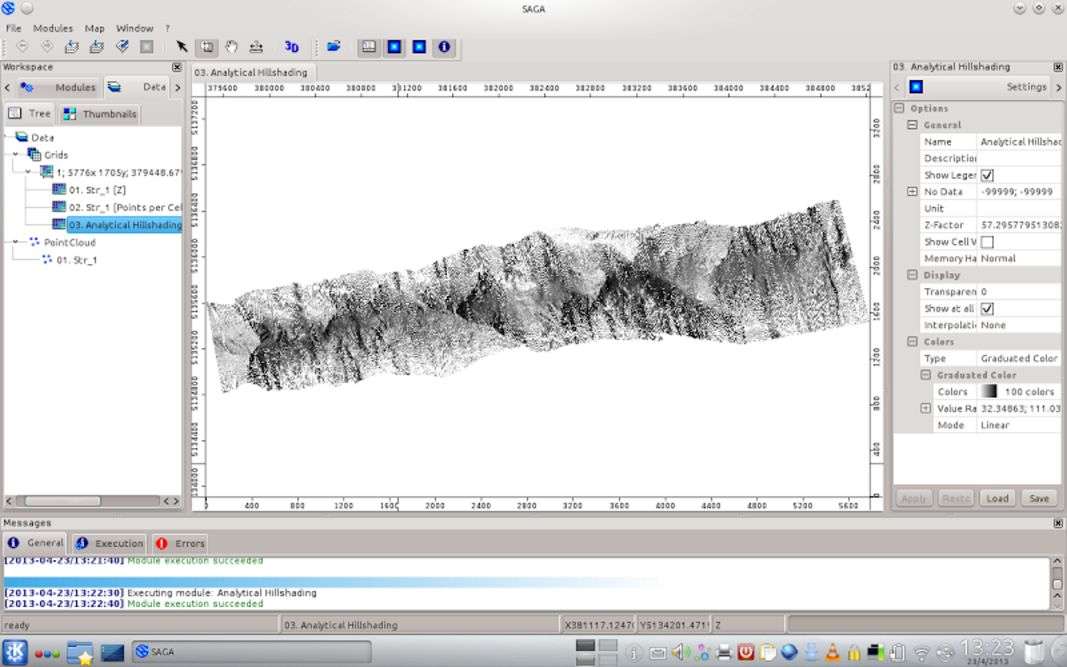Click the Load button in settings
1067x667 pixels.
coord(997,498)
